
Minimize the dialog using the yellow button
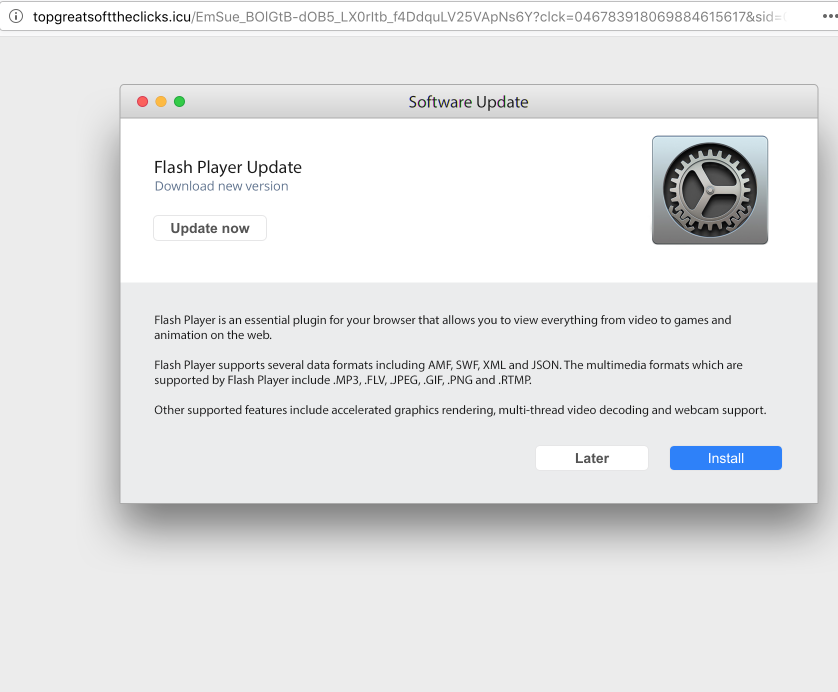pos(161,102)
